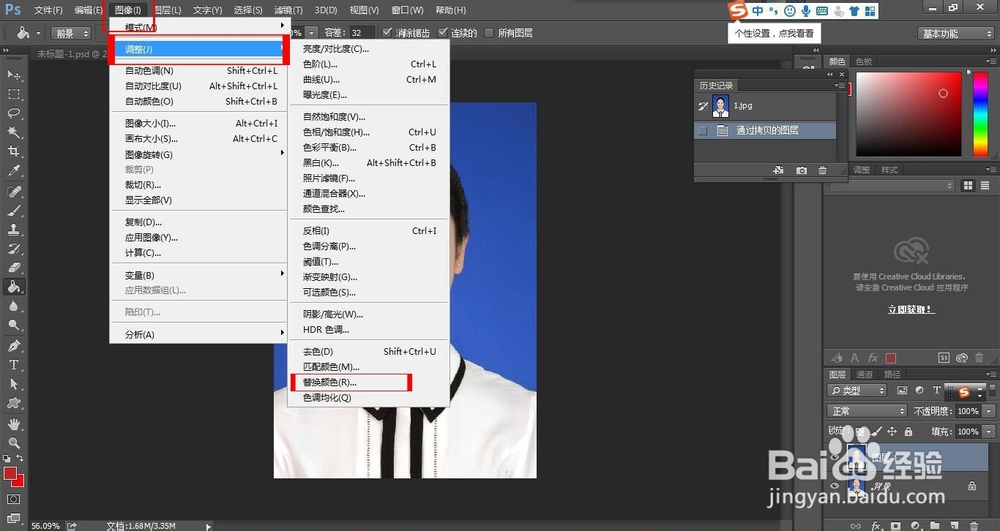The image size is (1000, 531).
Task: Select the Paint Bucket tool in toolbox
Action: coord(14,287)
